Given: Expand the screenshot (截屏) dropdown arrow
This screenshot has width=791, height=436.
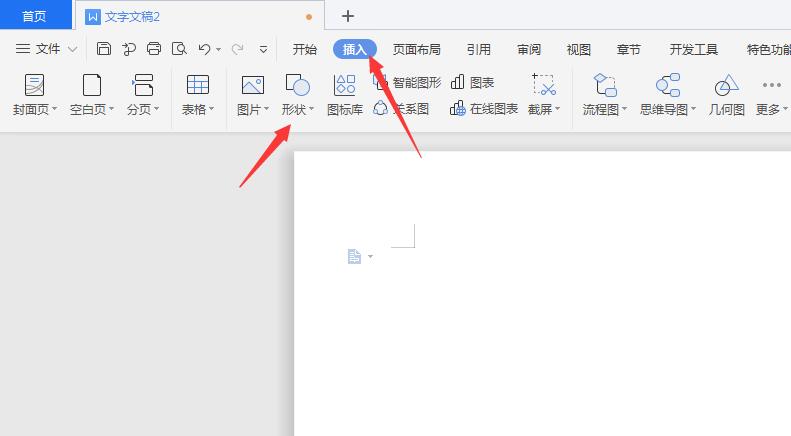Looking at the screenshot, I should click(x=557, y=109).
